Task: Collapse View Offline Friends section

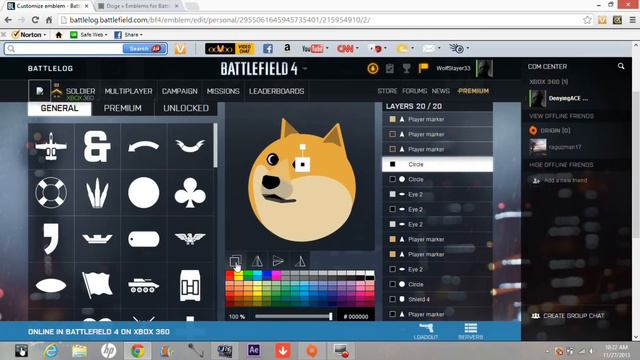Action: (561, 116)
